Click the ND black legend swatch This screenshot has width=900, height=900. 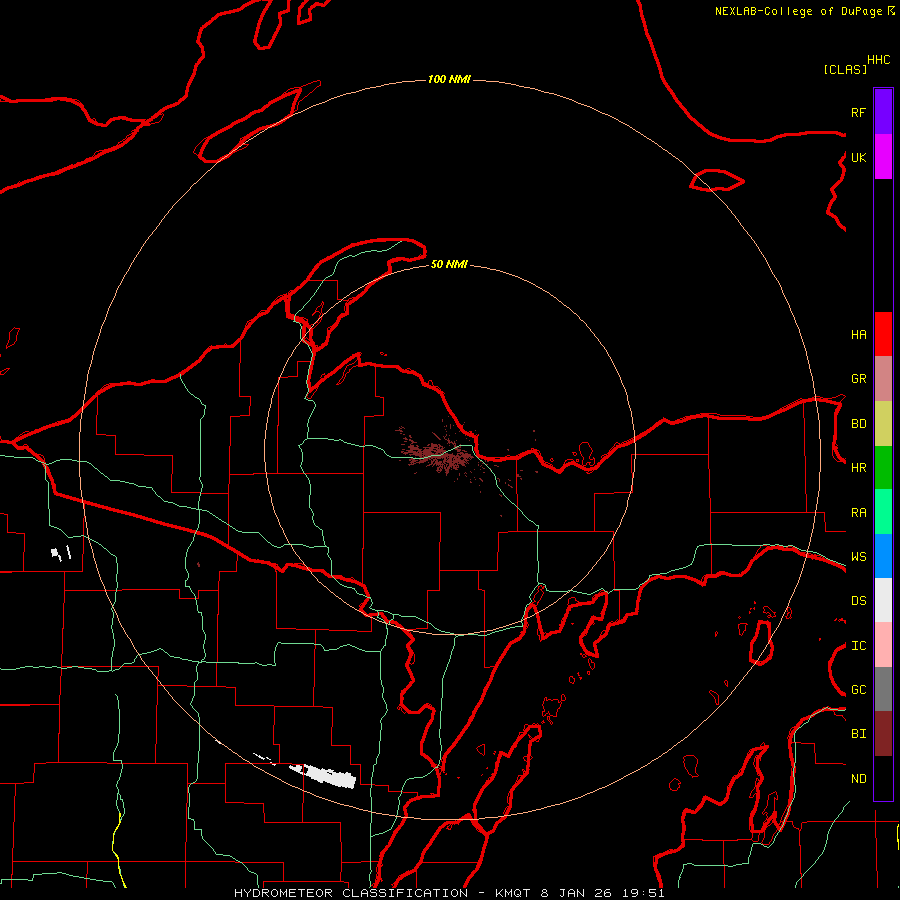coord(883,778)
